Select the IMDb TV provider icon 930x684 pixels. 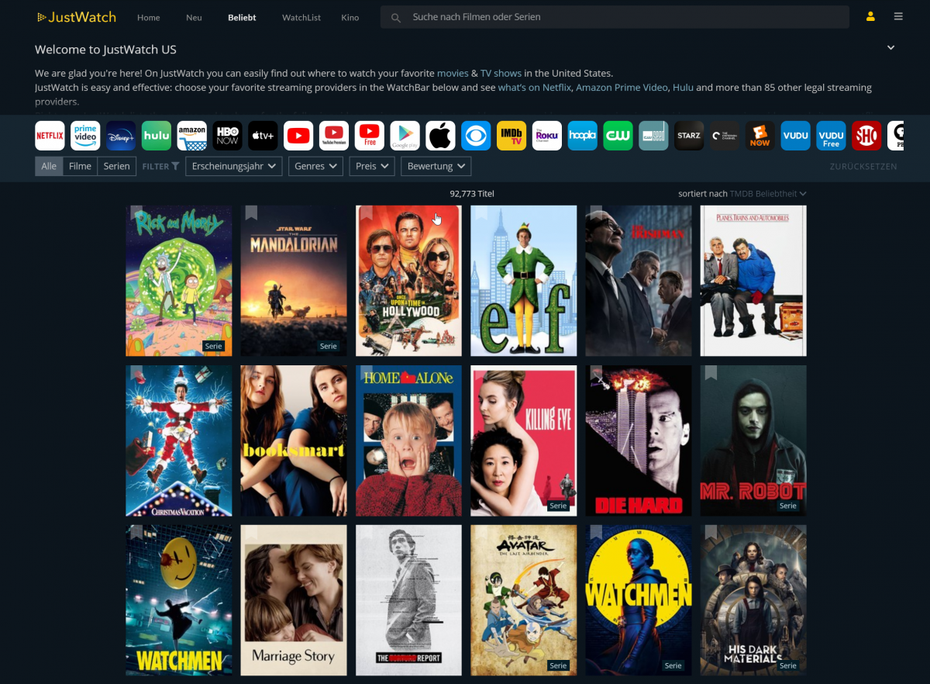click(511, 136)
